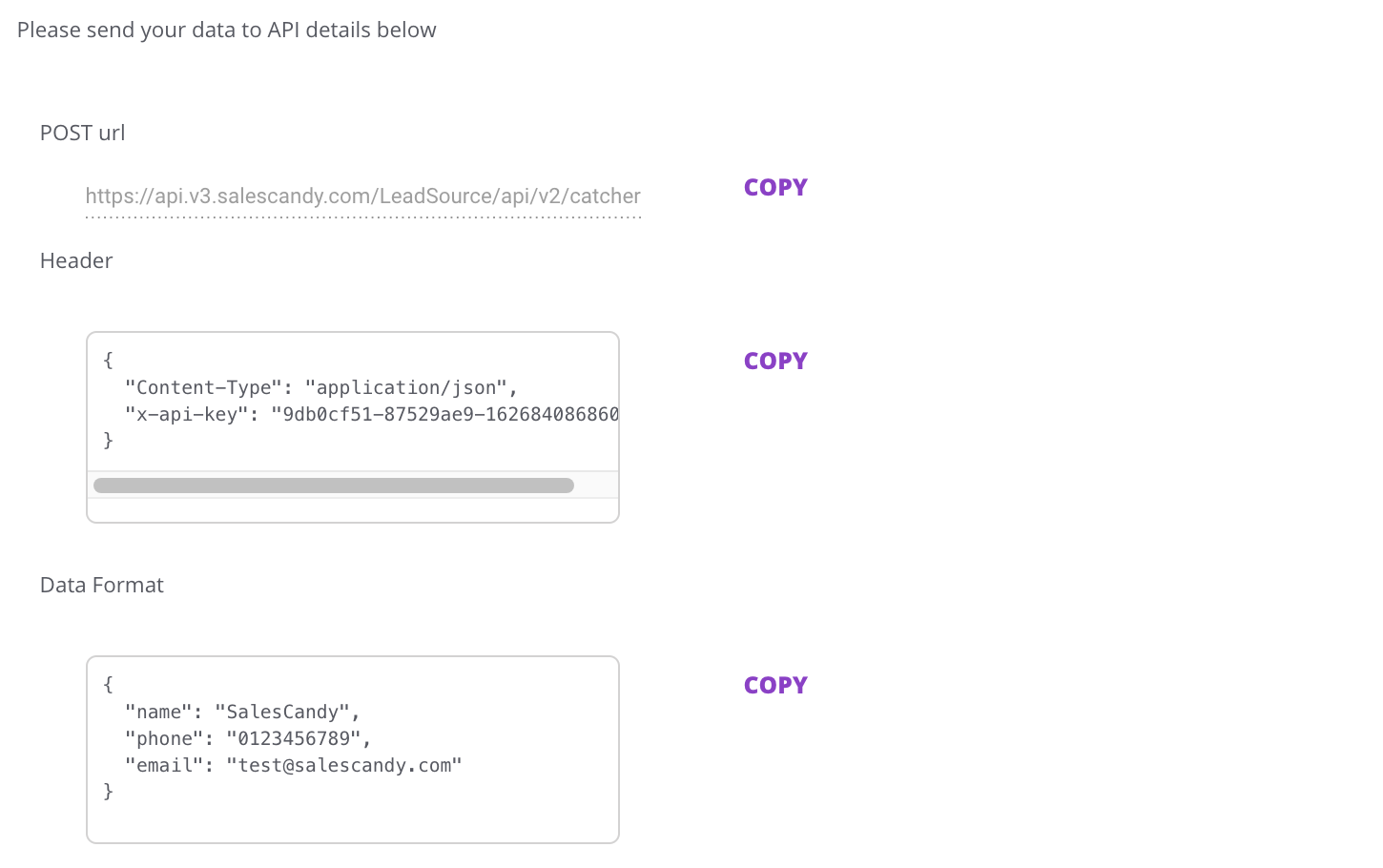Click the opening brace in Header box

[109, 360]
